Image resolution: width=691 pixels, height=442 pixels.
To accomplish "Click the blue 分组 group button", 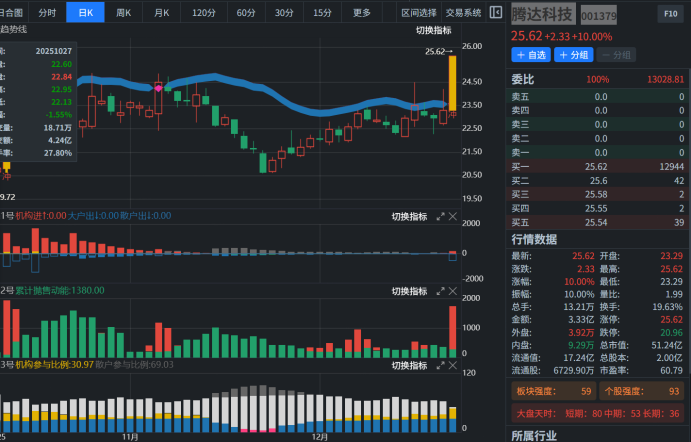I will pos(575,55).
